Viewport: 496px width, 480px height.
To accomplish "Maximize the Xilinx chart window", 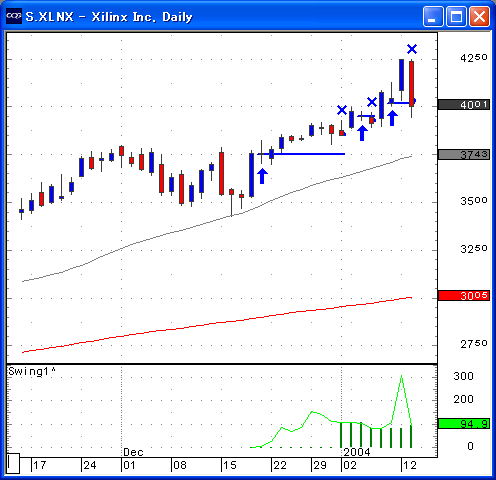I will [456, 16].
